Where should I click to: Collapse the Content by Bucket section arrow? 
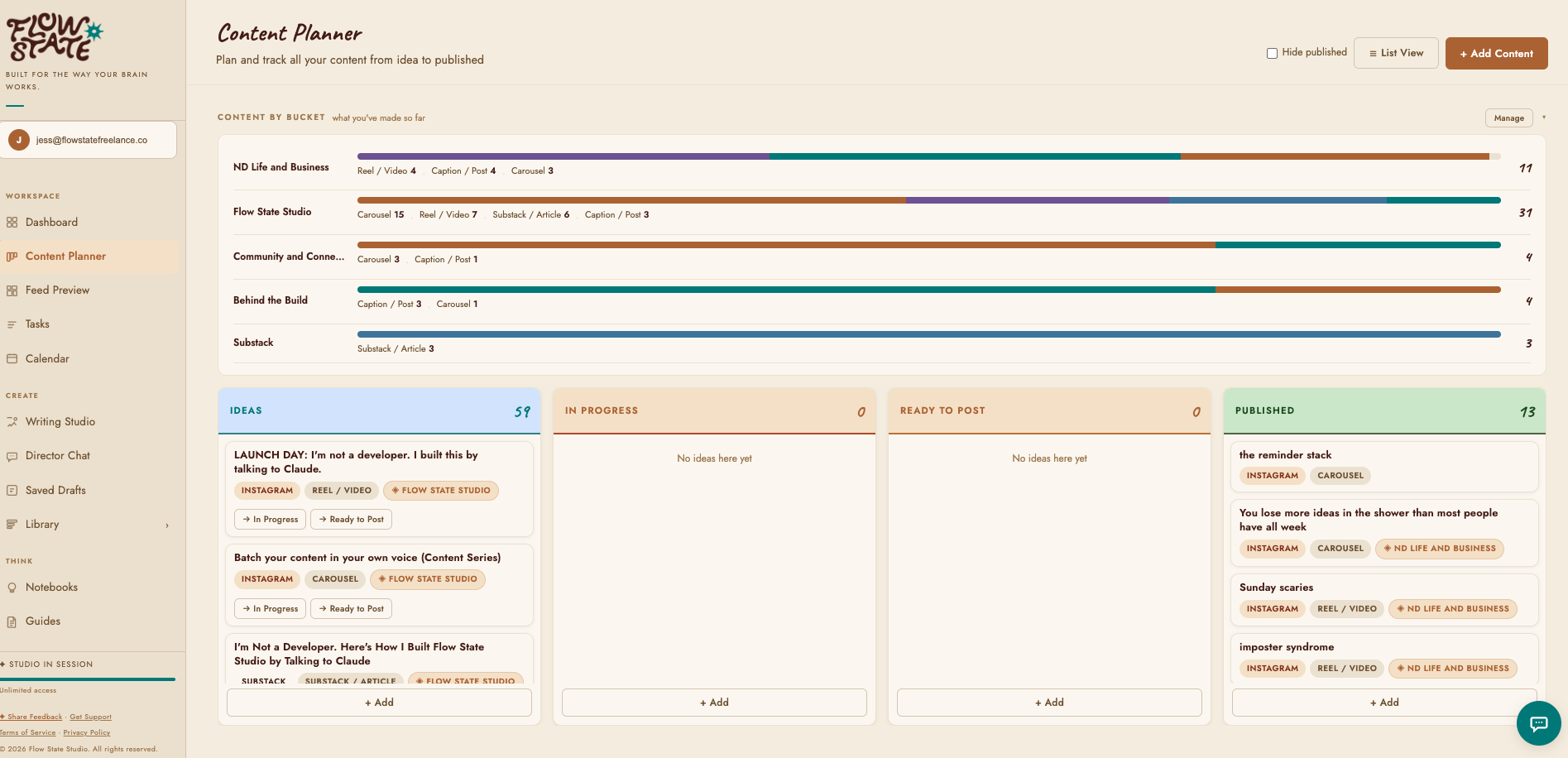coord(1544,118)
